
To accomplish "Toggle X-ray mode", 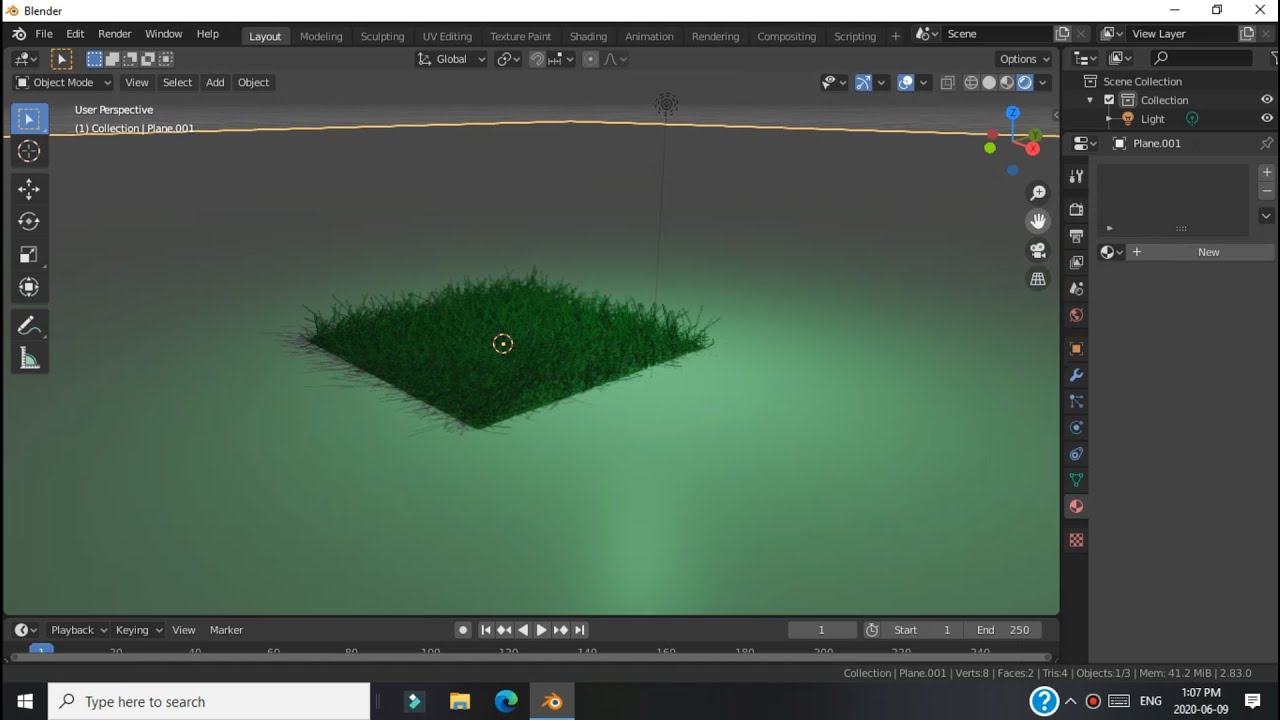I will coord(947,83).
